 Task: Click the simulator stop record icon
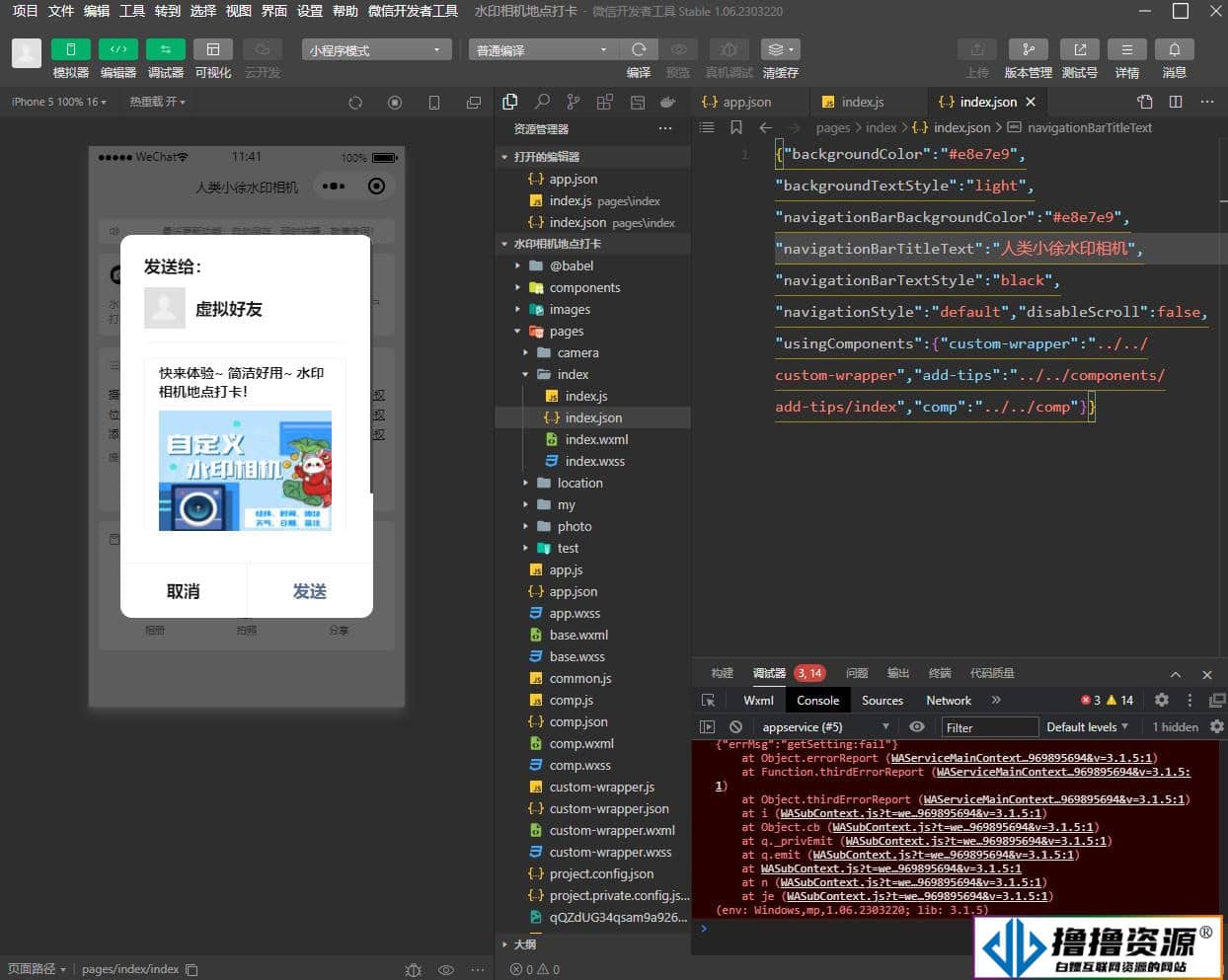(395, 103)
